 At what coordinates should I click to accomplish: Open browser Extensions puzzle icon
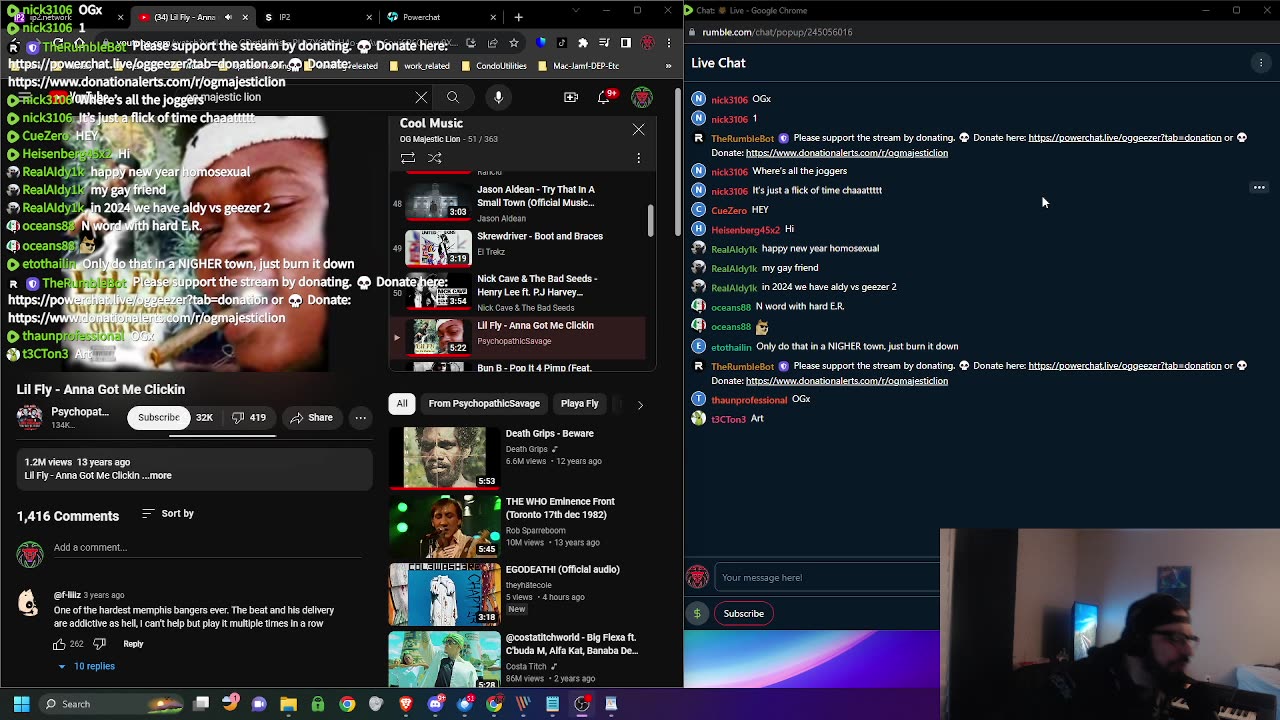(583, 43)
